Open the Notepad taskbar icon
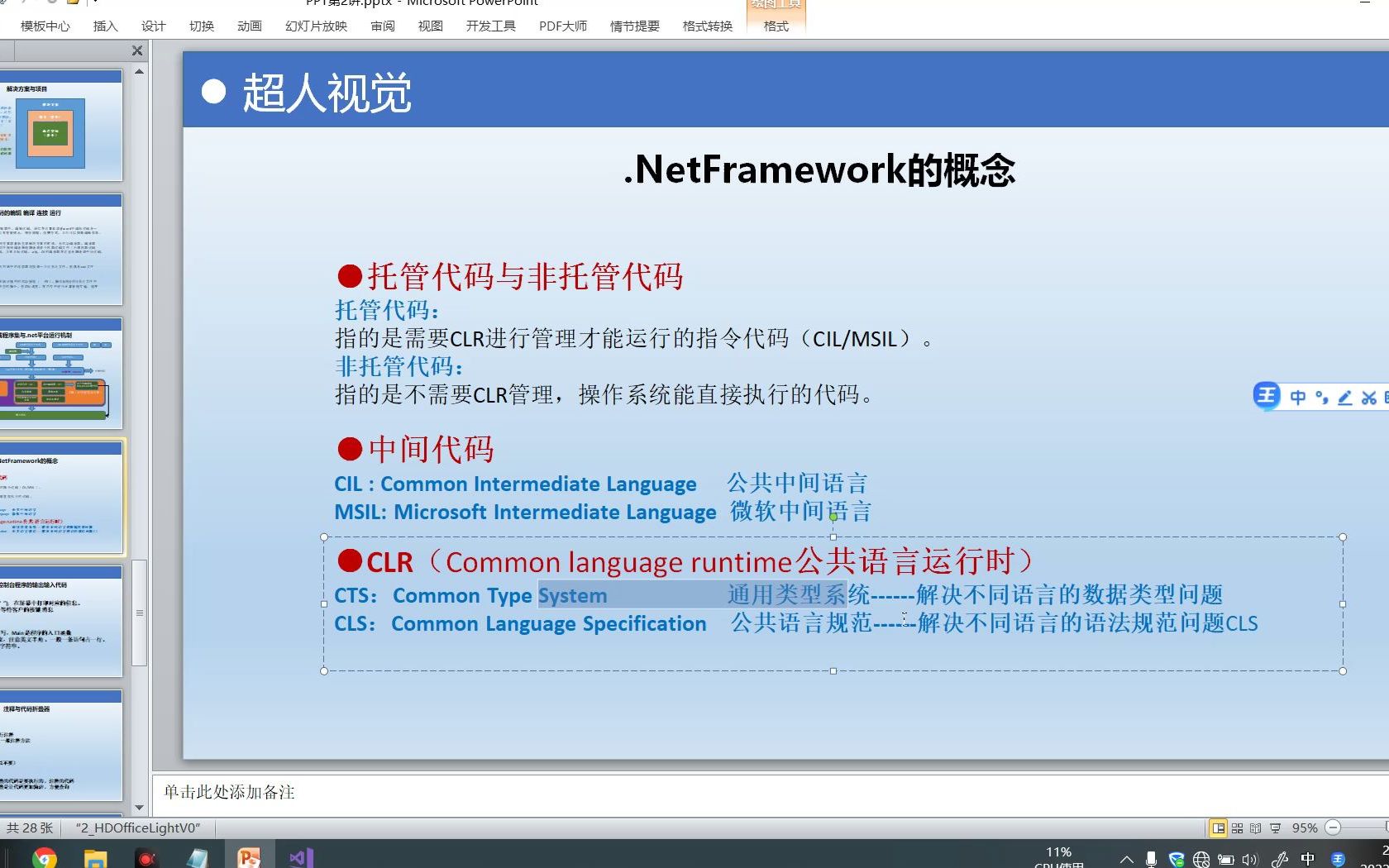 (x=197, y=858)
